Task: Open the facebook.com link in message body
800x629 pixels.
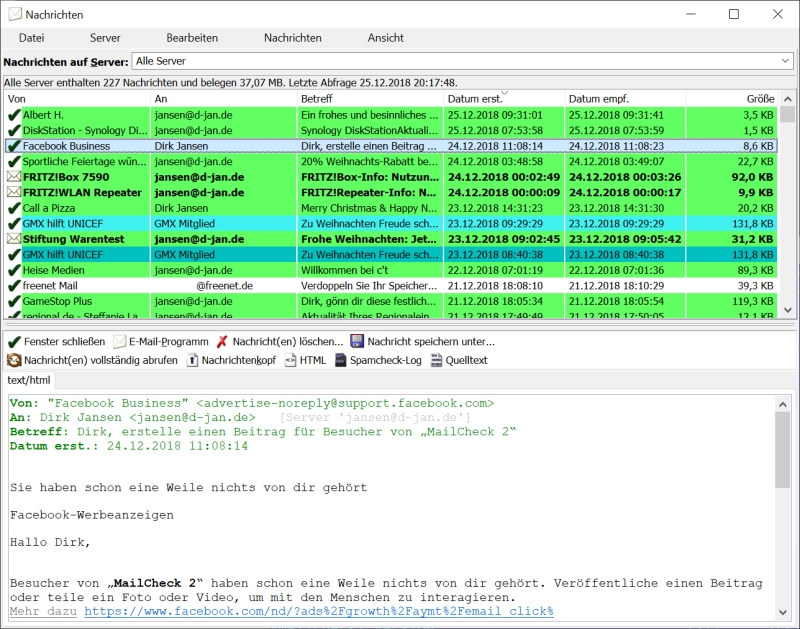Action: [318, 611]
